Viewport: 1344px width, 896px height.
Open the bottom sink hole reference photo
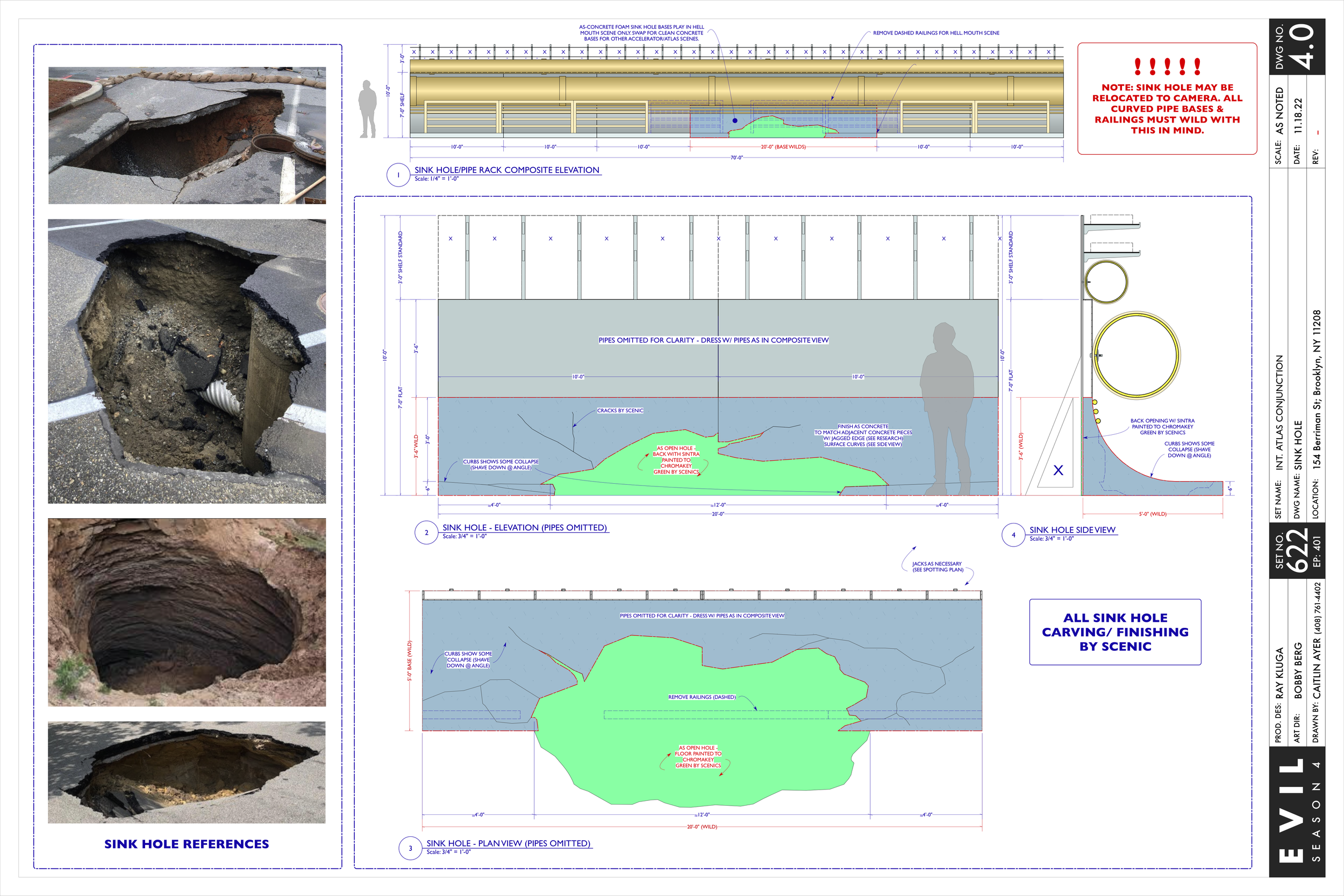point(187,772)
